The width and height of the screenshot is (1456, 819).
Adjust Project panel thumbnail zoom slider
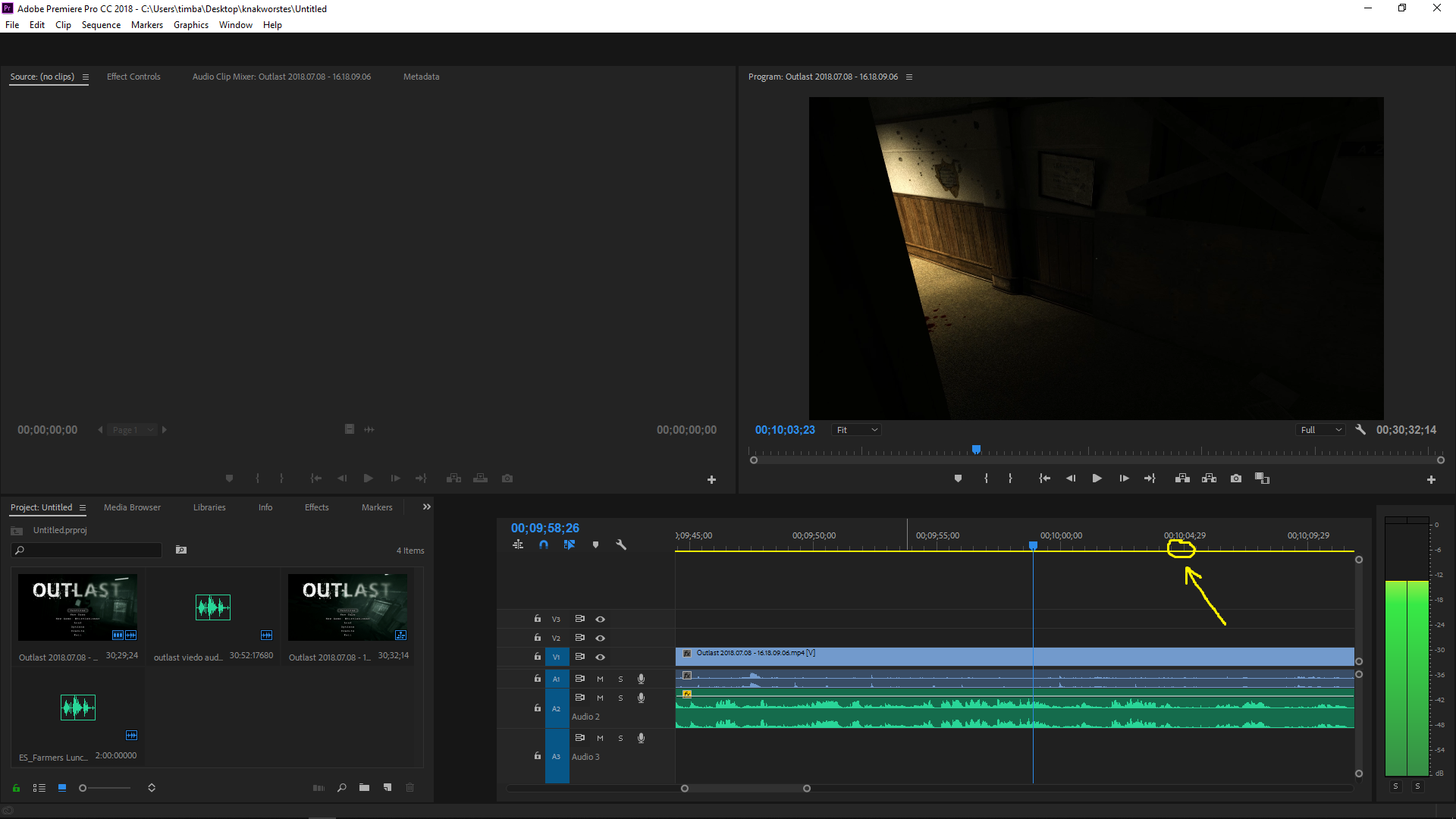coord(105,788)
